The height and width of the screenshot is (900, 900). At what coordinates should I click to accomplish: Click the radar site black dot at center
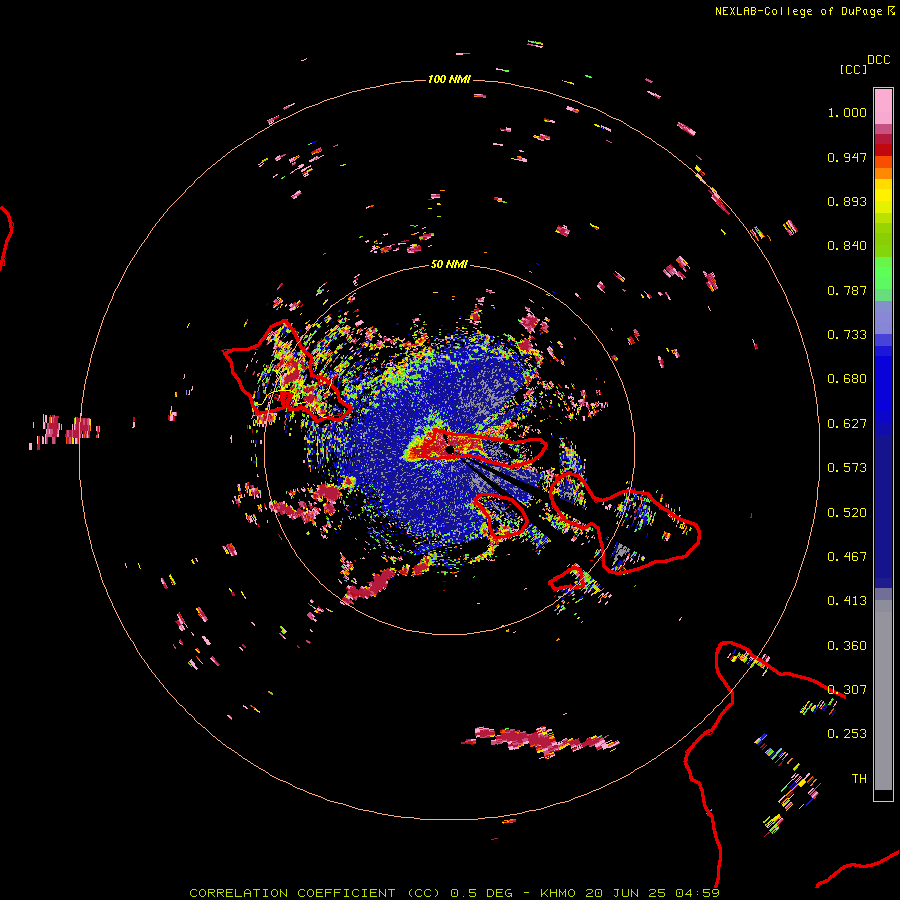click(449, 449)
